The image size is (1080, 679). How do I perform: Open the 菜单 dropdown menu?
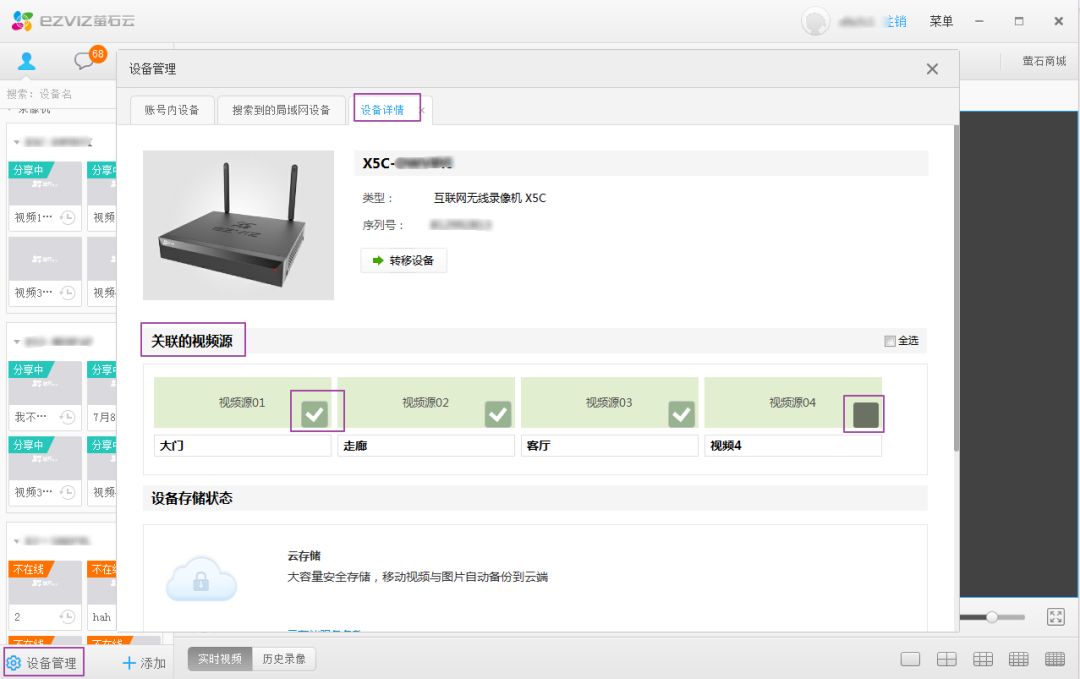pos(941,21)
